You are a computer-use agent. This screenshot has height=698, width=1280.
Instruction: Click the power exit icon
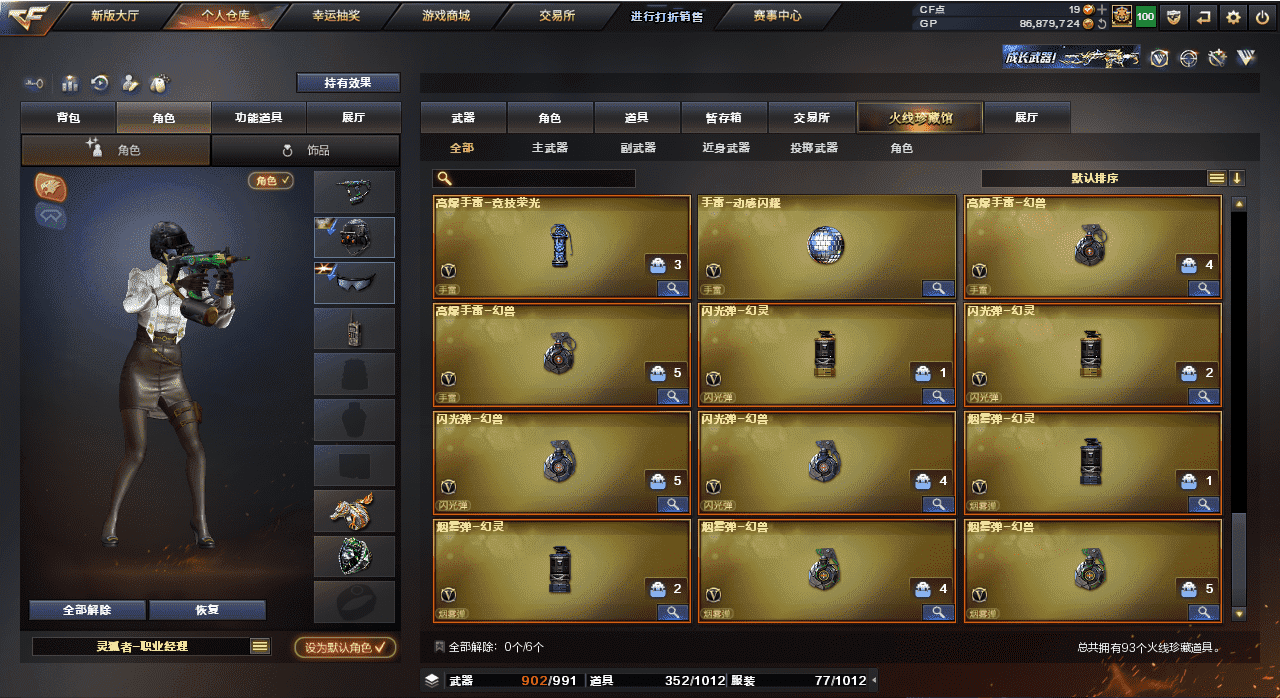click(x=1262, y=17)
